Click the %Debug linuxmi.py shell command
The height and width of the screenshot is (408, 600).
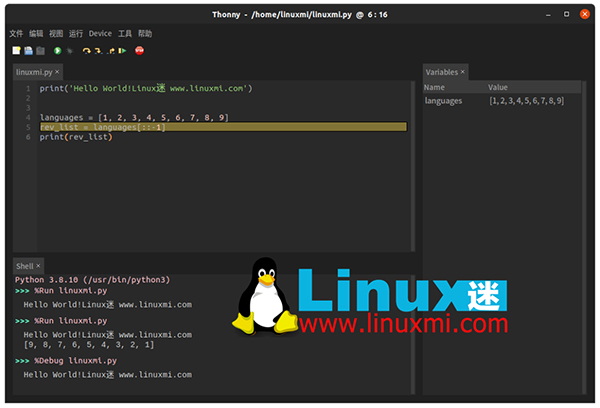pos(75,361)
